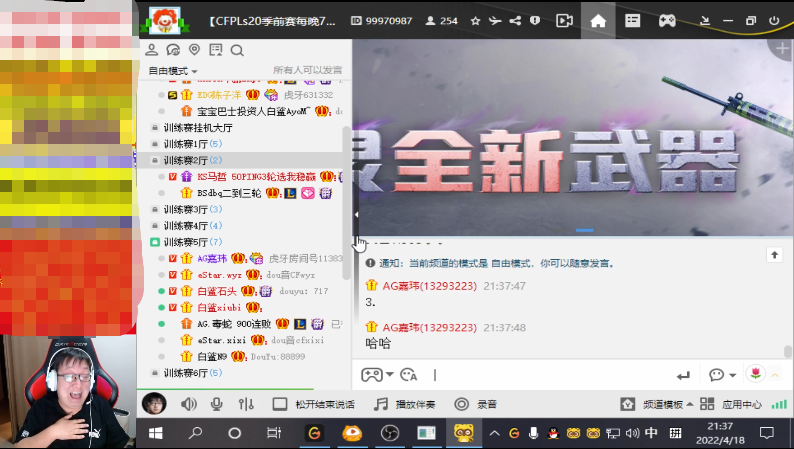Open Task View in the taskbar
The width and height of the screenshot is (794, 449).
click(274, 433)
